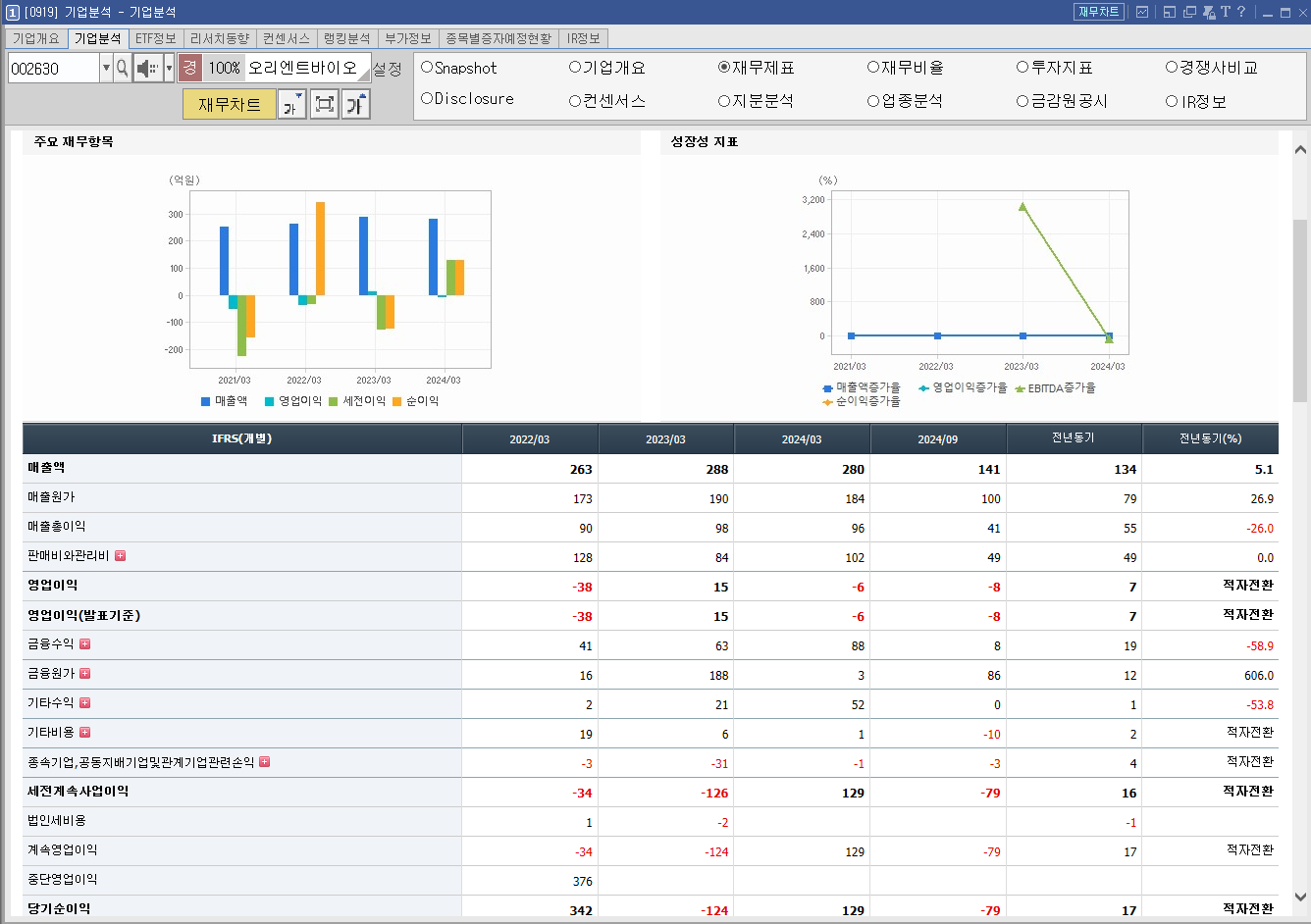Open 오리엔트바이오 corner triangle dropdown
The image size is (1311, 924).
coord(365,76)
